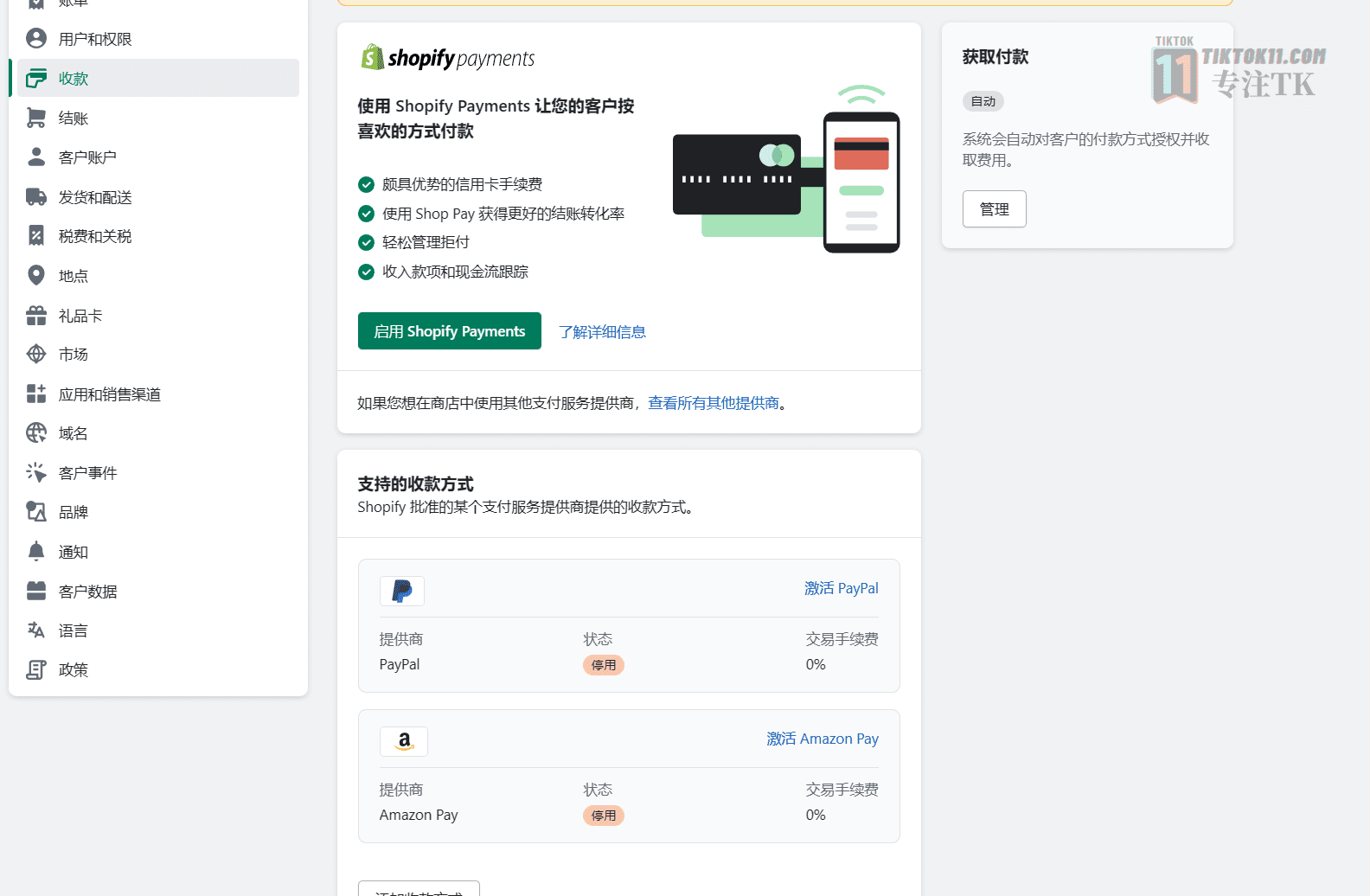Click the Amazon Pay provider name text

pos(419,815)
